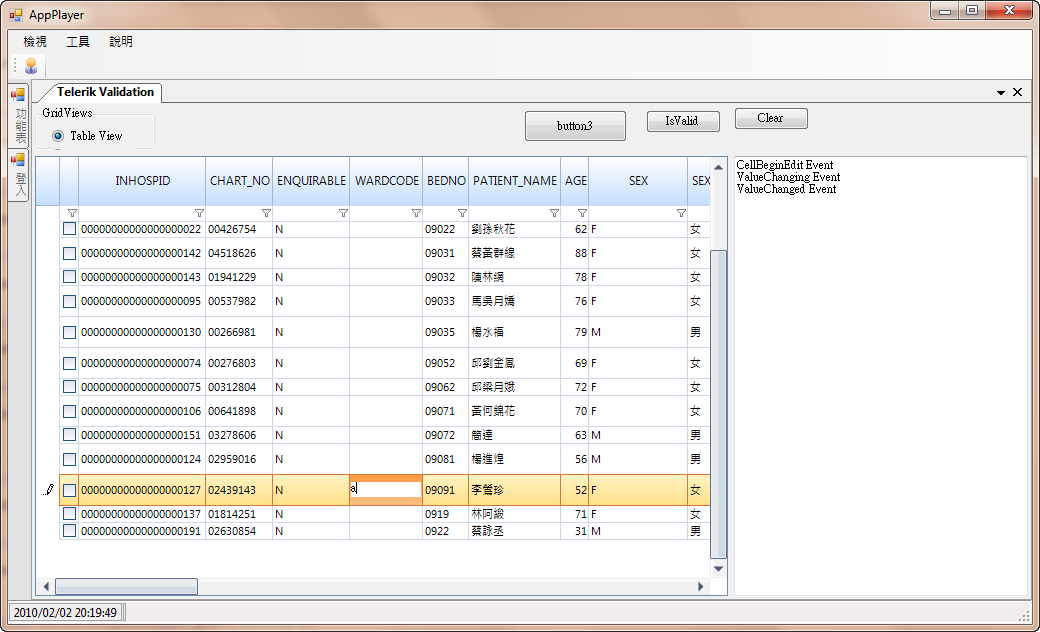This screenshot has width=1040, height=632.
Task: Sort by the BEDNO column header
Action: coord(446,180)
